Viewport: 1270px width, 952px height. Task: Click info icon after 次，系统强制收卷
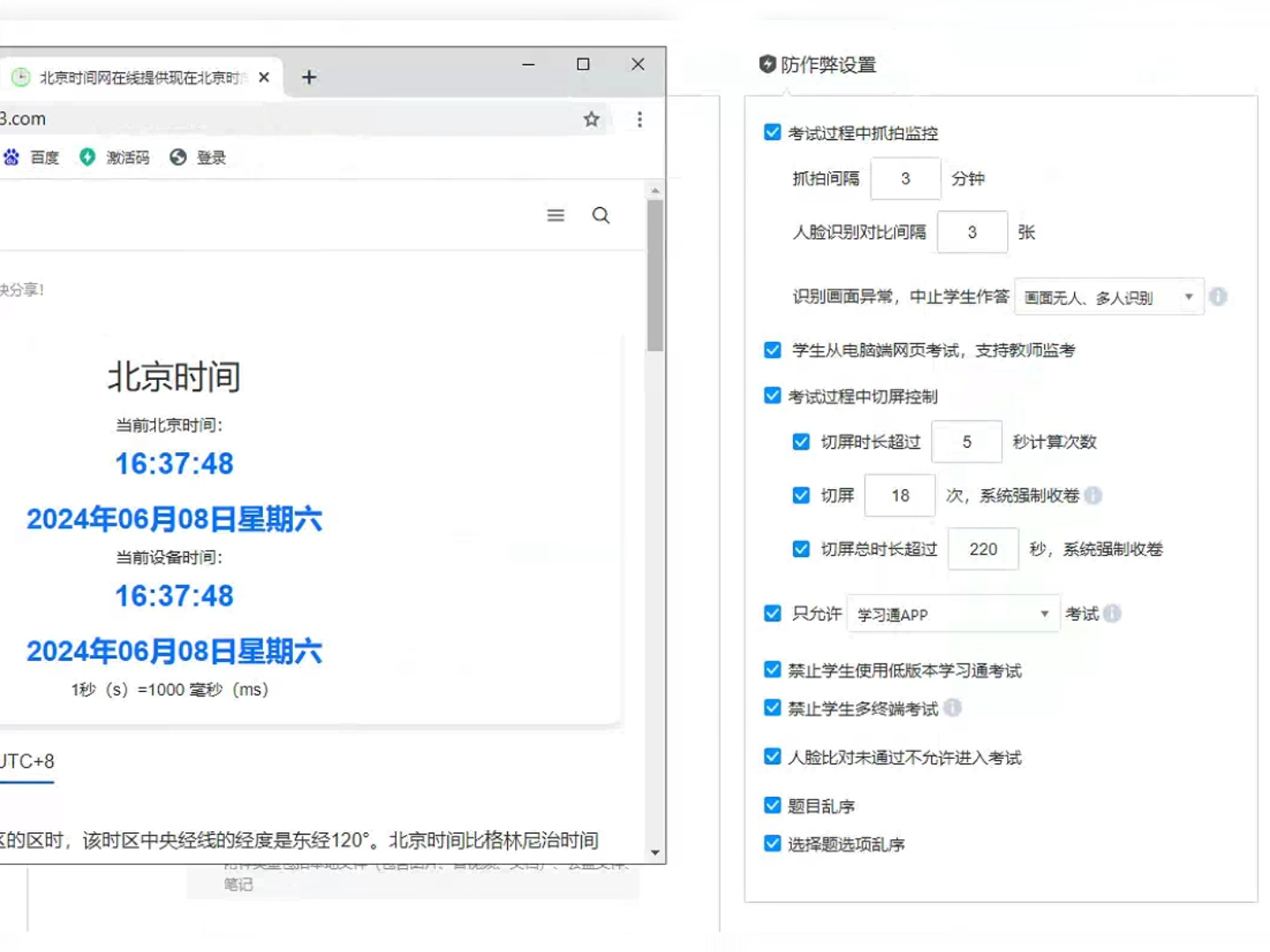1094,495
